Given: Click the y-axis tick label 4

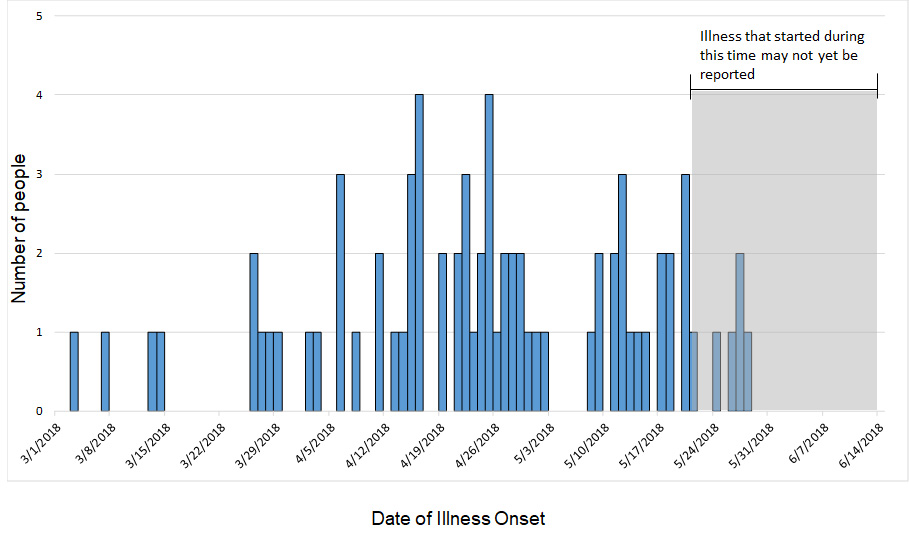Looking at the screenshot, I should [x=39, y=95].
